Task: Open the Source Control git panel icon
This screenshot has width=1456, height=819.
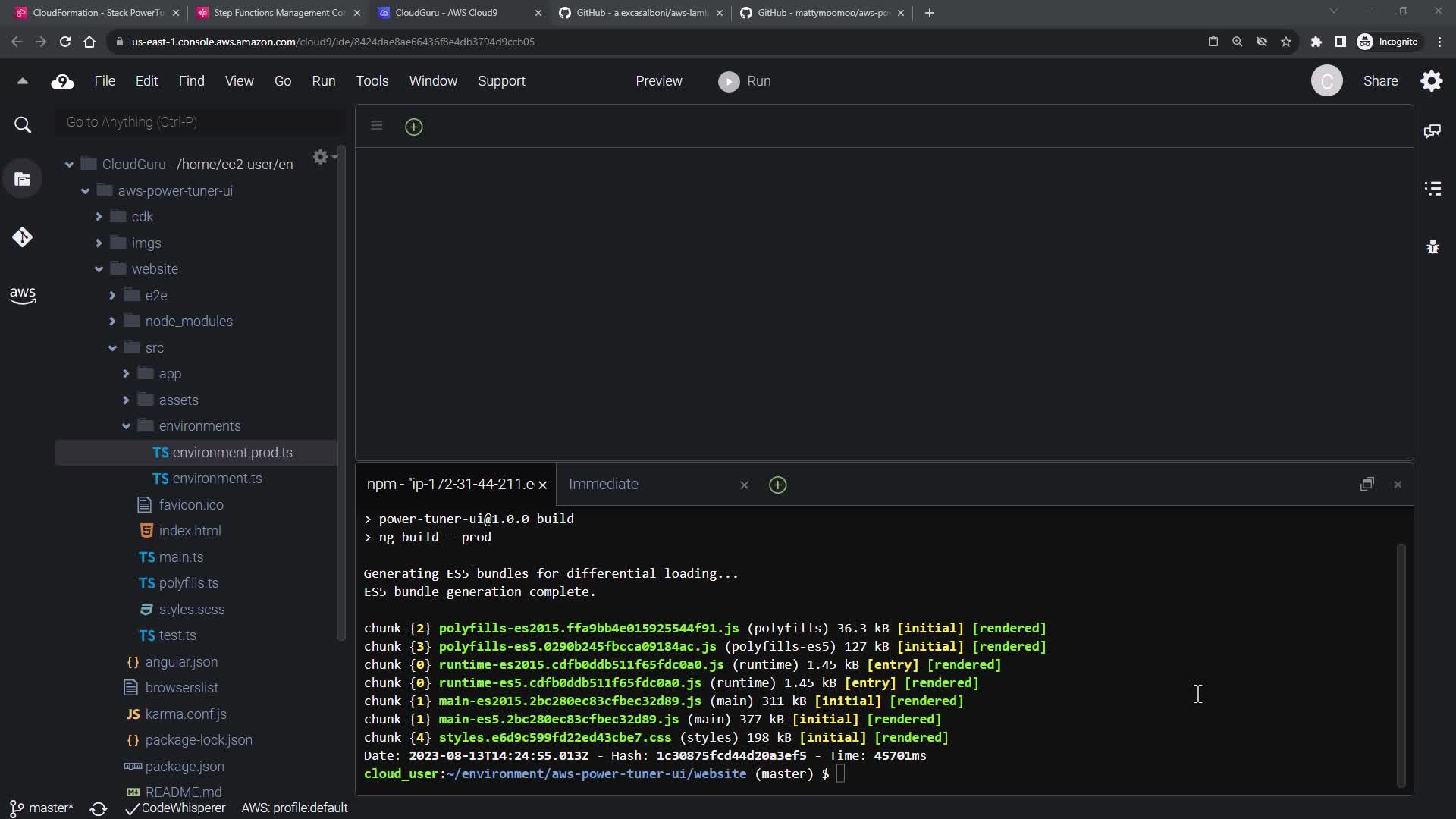Action: (x=22, y=237)
